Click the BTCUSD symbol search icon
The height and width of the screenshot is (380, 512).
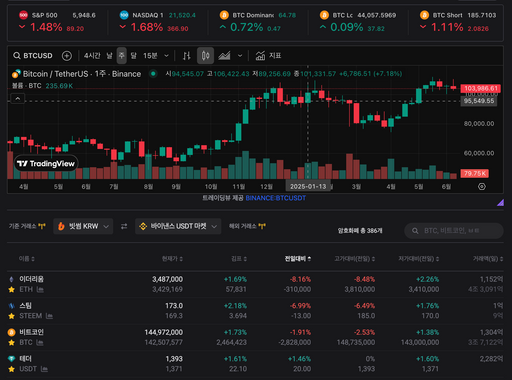pos(17,56)
